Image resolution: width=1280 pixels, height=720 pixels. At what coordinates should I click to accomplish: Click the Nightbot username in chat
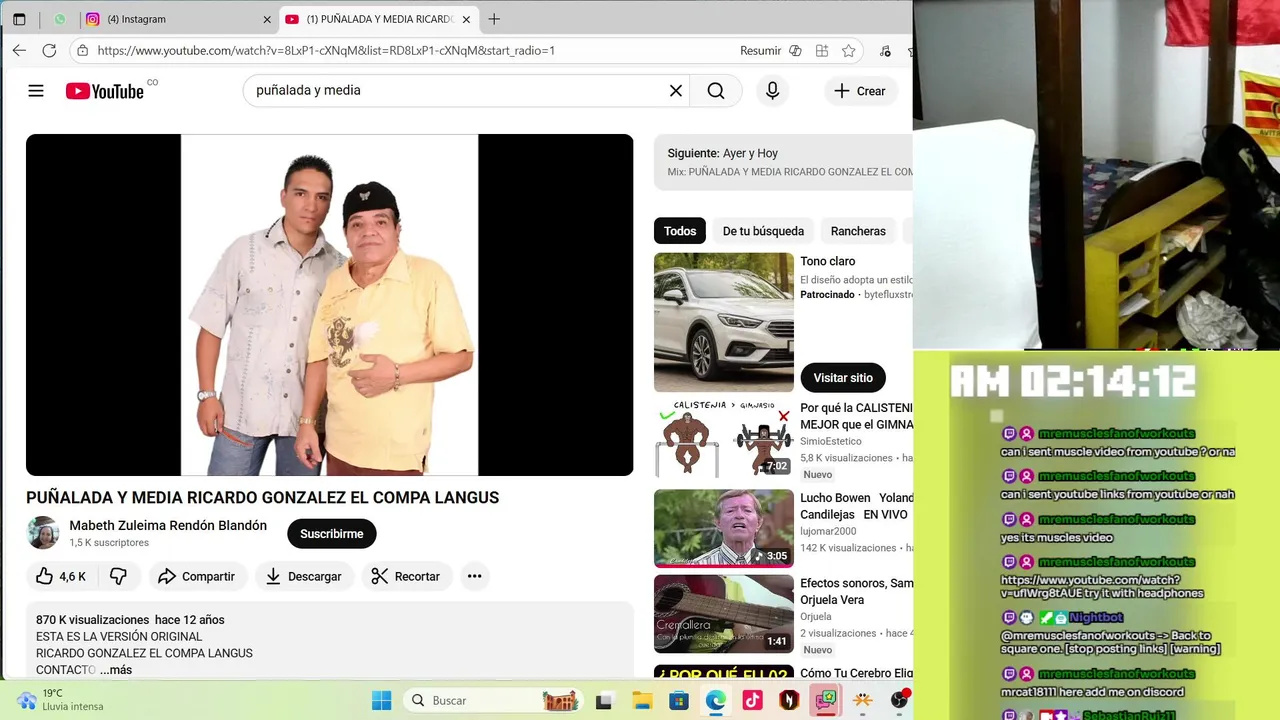[x=1096, y=618]
